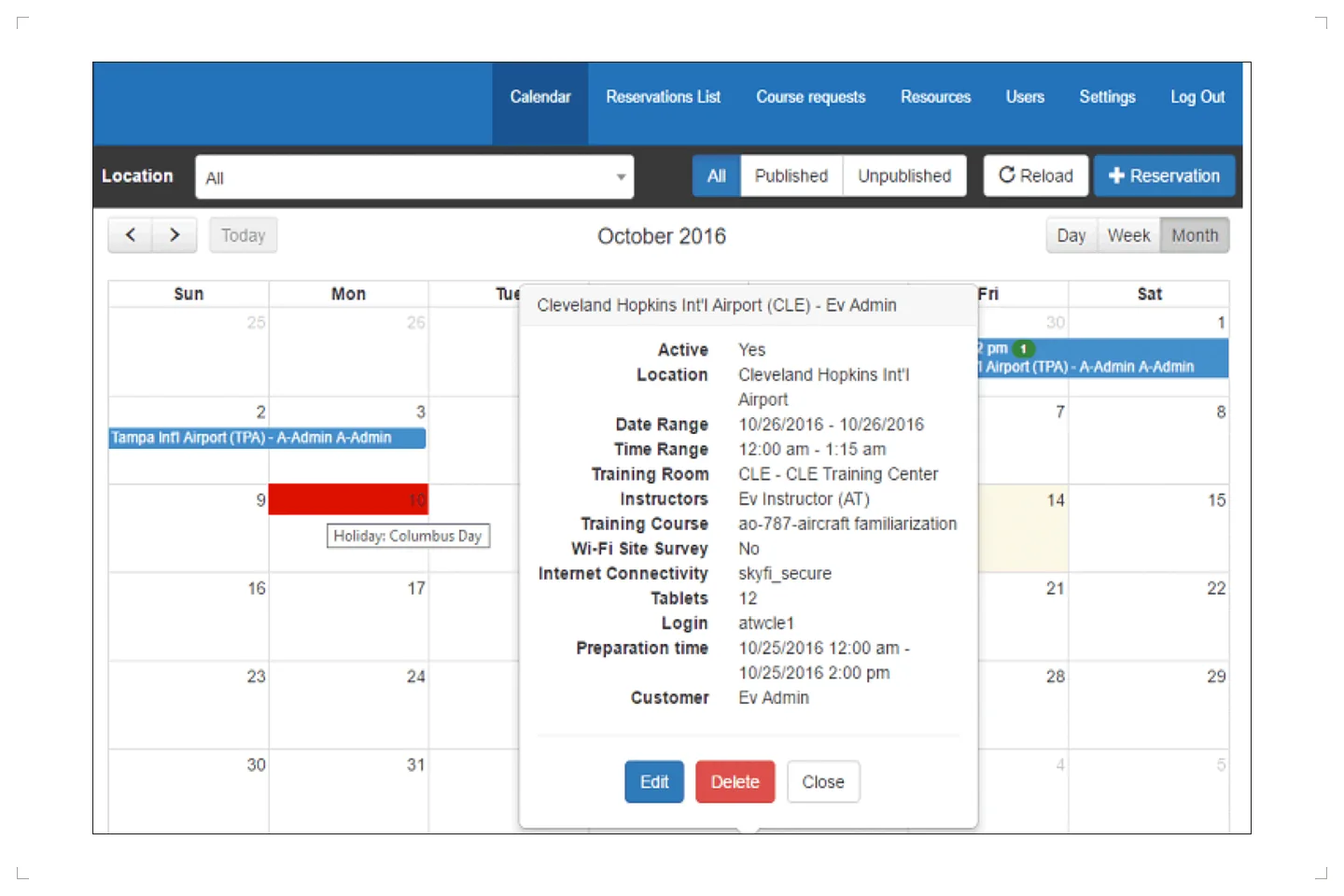
Task: Open Tampa Airport event on October 1
Action: click(1102, 358)
